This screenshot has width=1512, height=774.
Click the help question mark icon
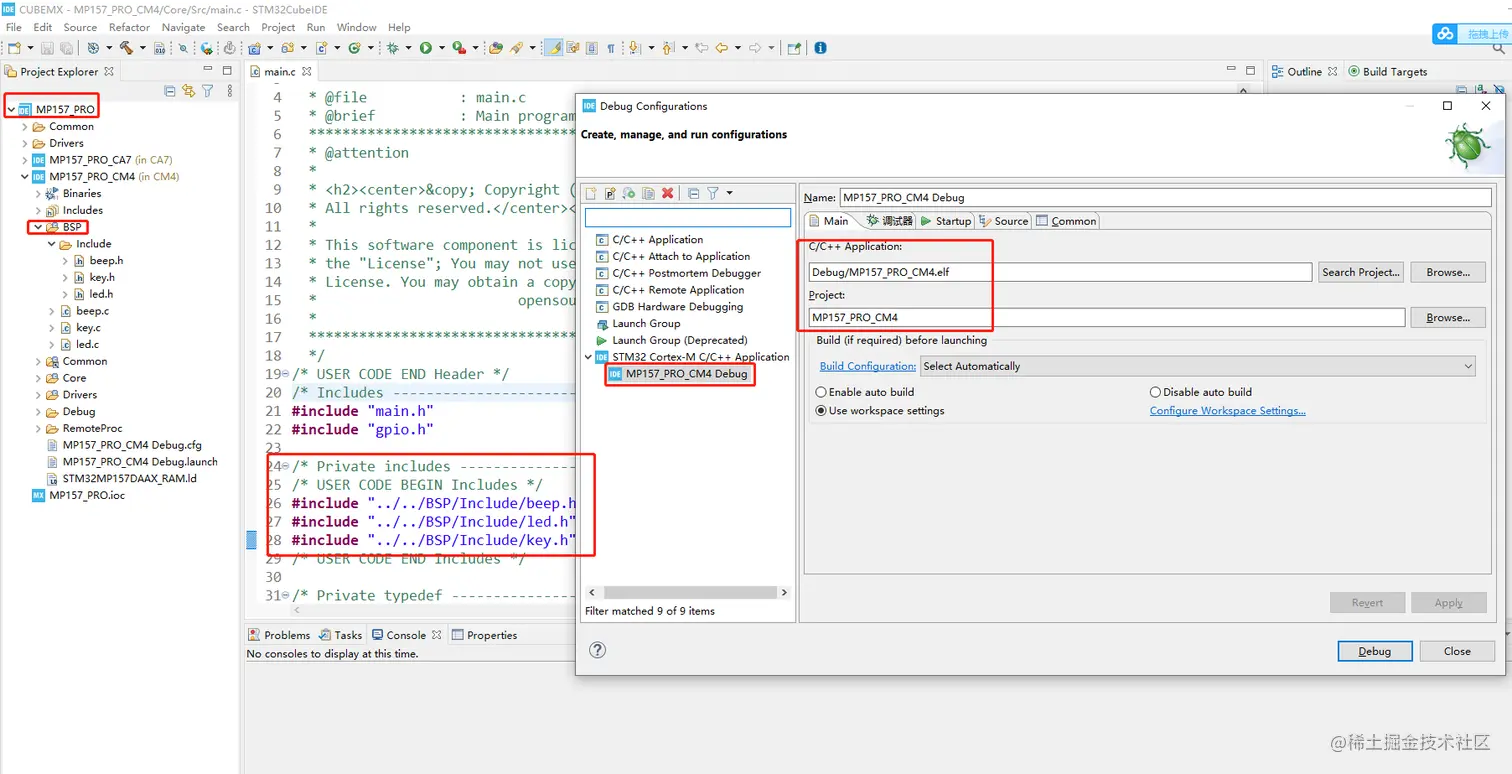[x=597, y=650]
